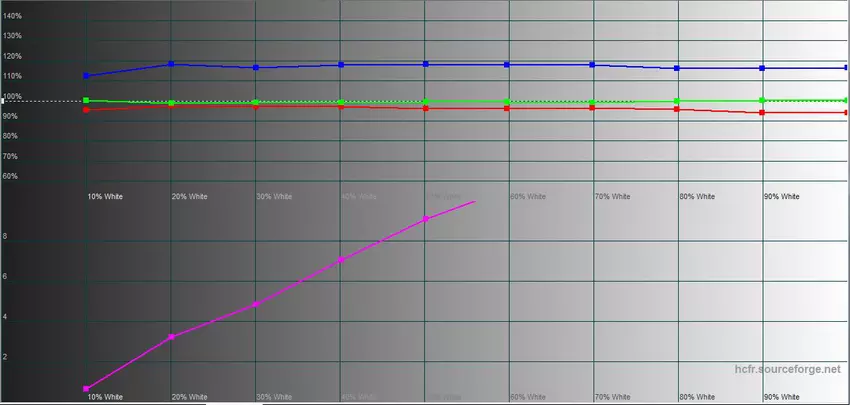Screen dimensions: 850x405
Task: Select the blue data marker at 10% White
Action: point(87,76)
